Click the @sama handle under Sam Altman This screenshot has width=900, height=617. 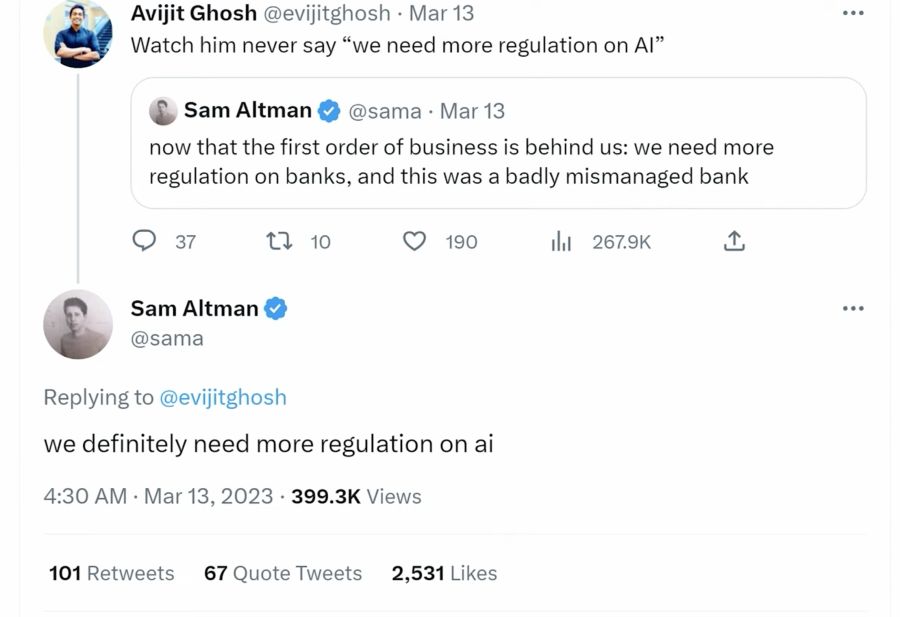167,338
